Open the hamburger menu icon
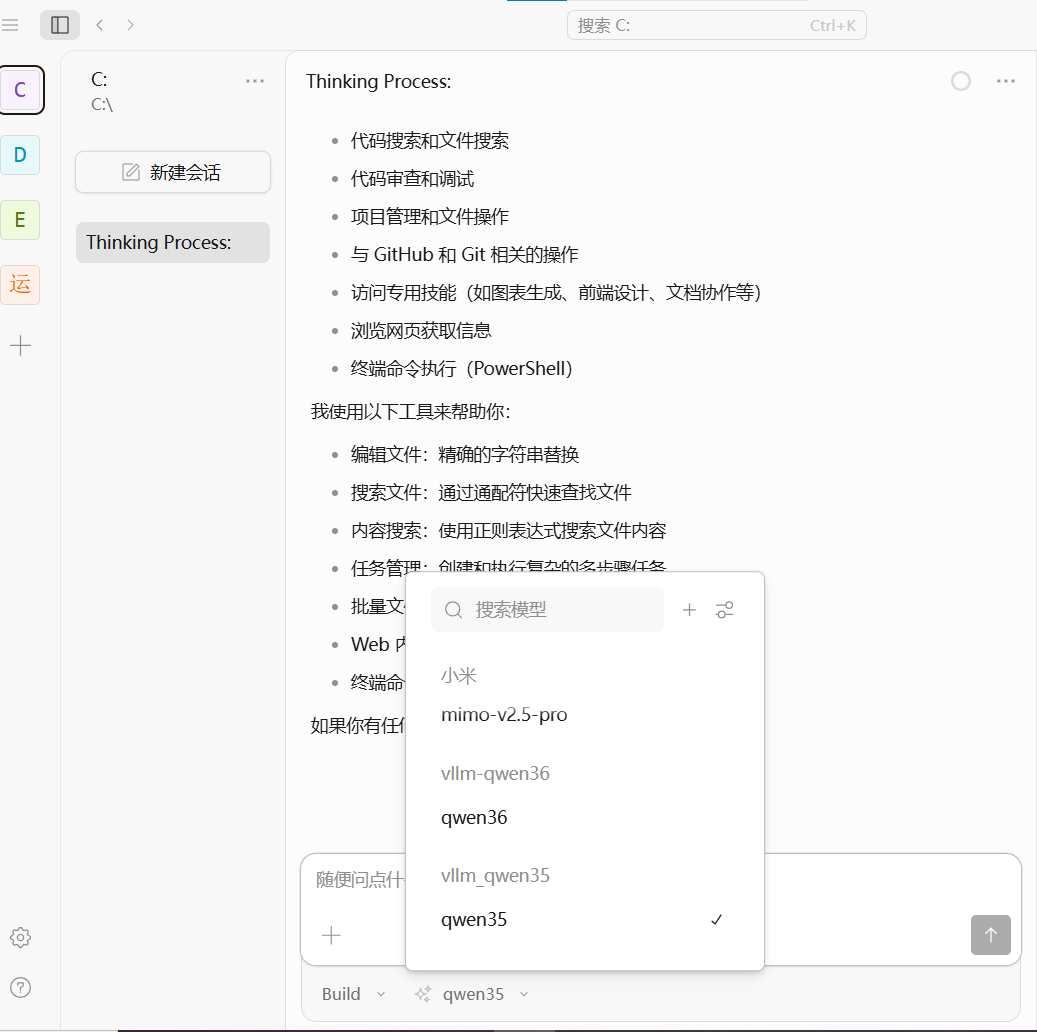Screen dimensions: 1037x1032 click(10, 25)
